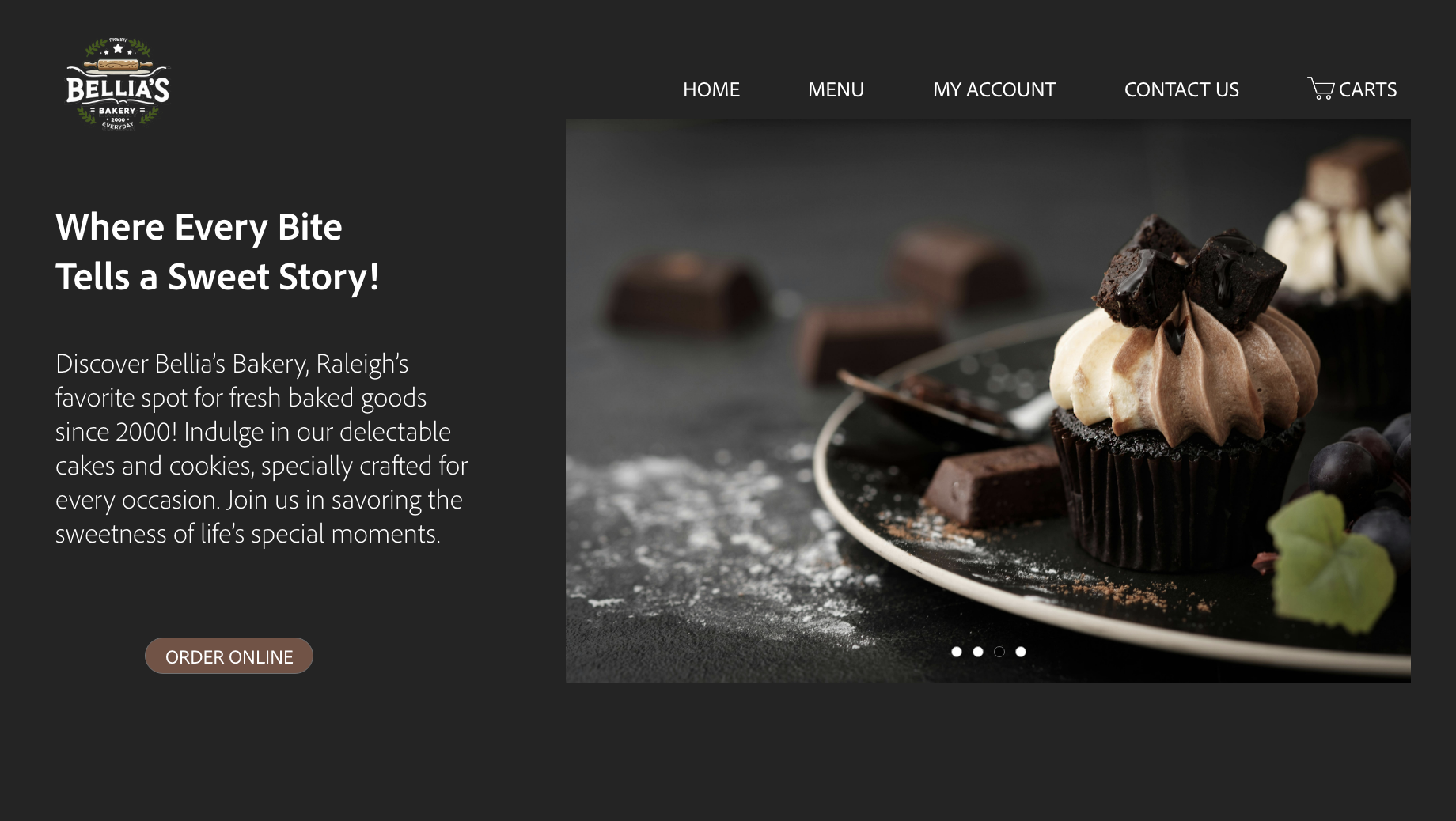Screen dimensions: 1456x821
Task: Open the shopping cart icon
Action: click(x=1321, y=88)
